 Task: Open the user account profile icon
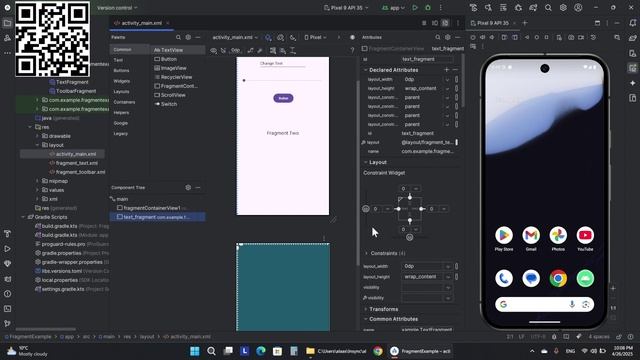578,8
